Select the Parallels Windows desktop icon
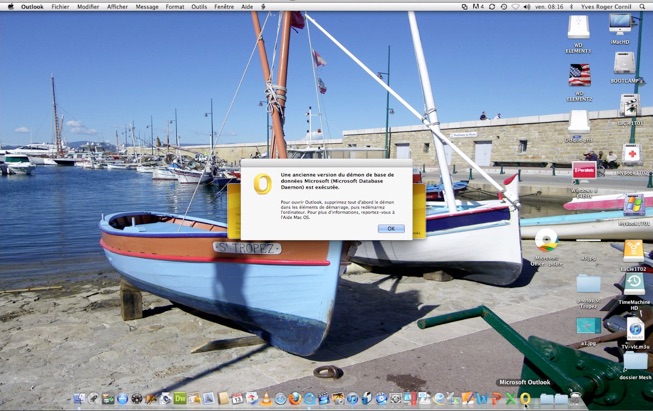The height and width of the screenshot is (411, 653). coord(584,170)
